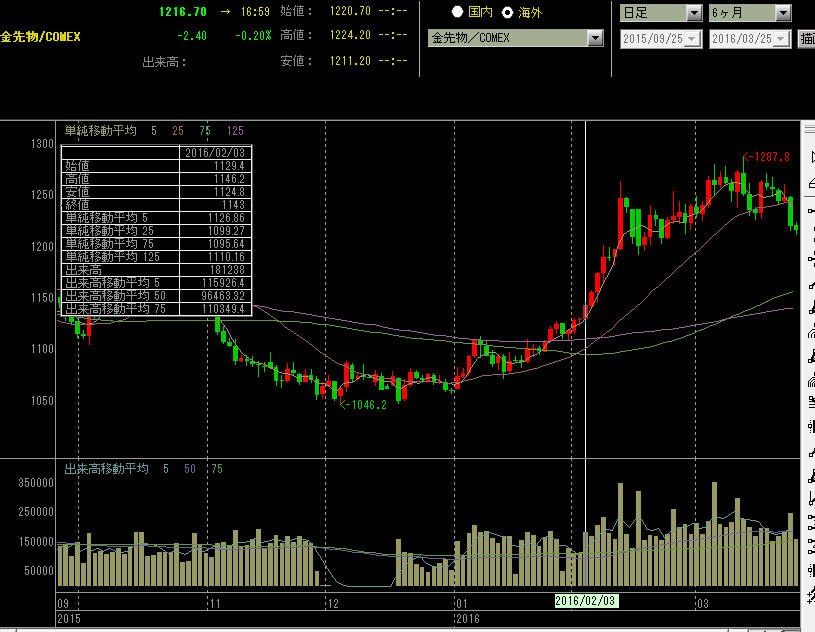The width and height of the screenshot is (815, 632).
Task: Open the 金先物/COMEX instrument dropdown
Action: click(x=595, y=38)
